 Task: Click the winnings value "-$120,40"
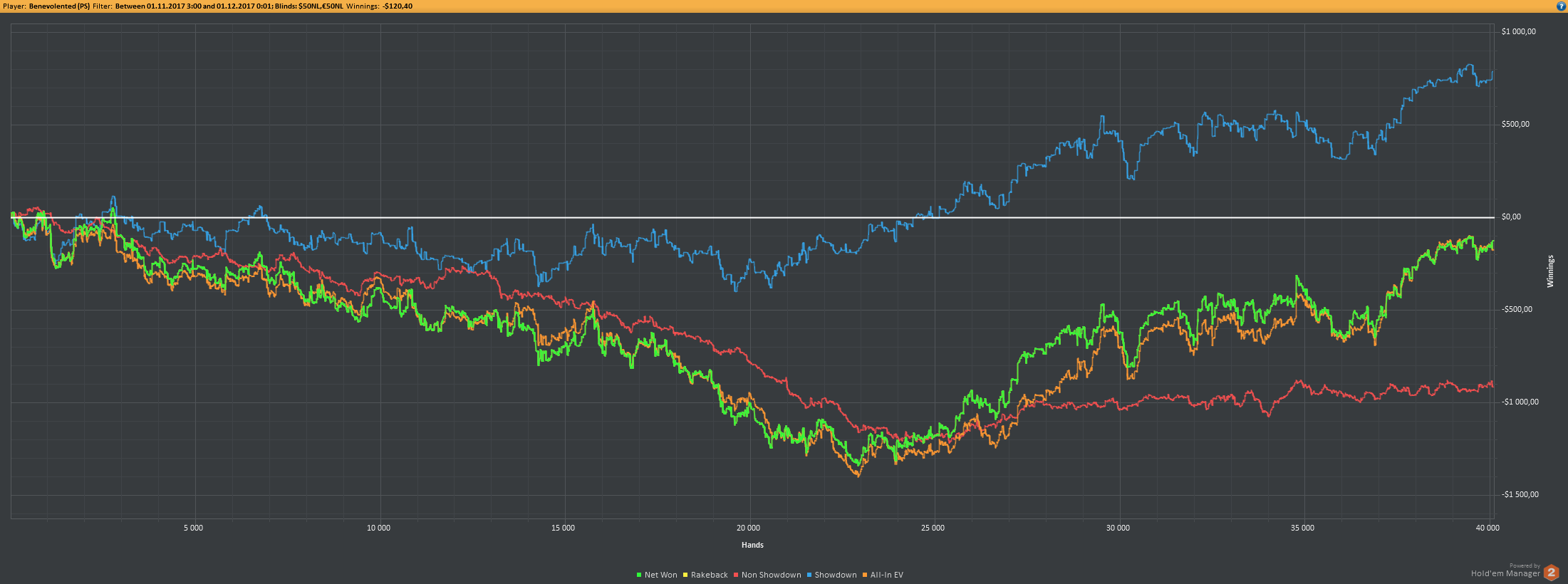398,6
